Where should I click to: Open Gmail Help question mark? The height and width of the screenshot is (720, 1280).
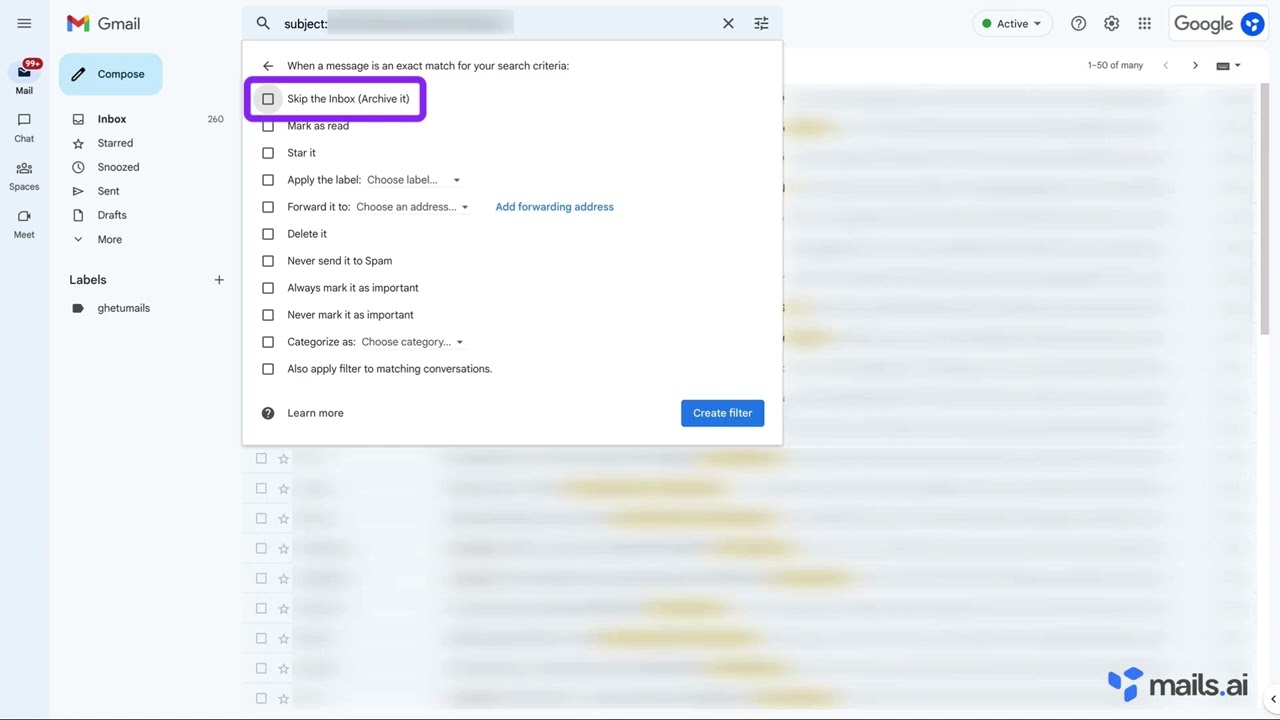coord(1078,23)
